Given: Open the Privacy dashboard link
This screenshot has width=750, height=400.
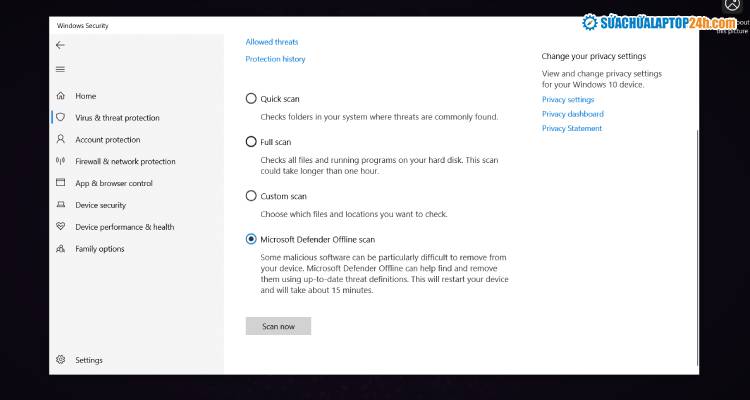Looking at the screenshot, I should click(x=572, y=114).
